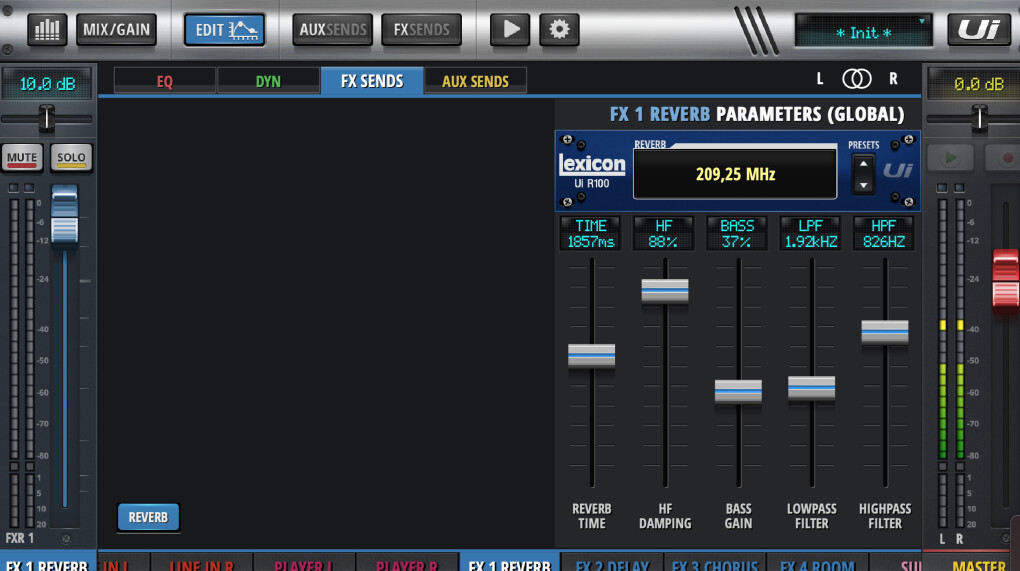Click the Lexicon logo on the reverb unit

(592, 165)
